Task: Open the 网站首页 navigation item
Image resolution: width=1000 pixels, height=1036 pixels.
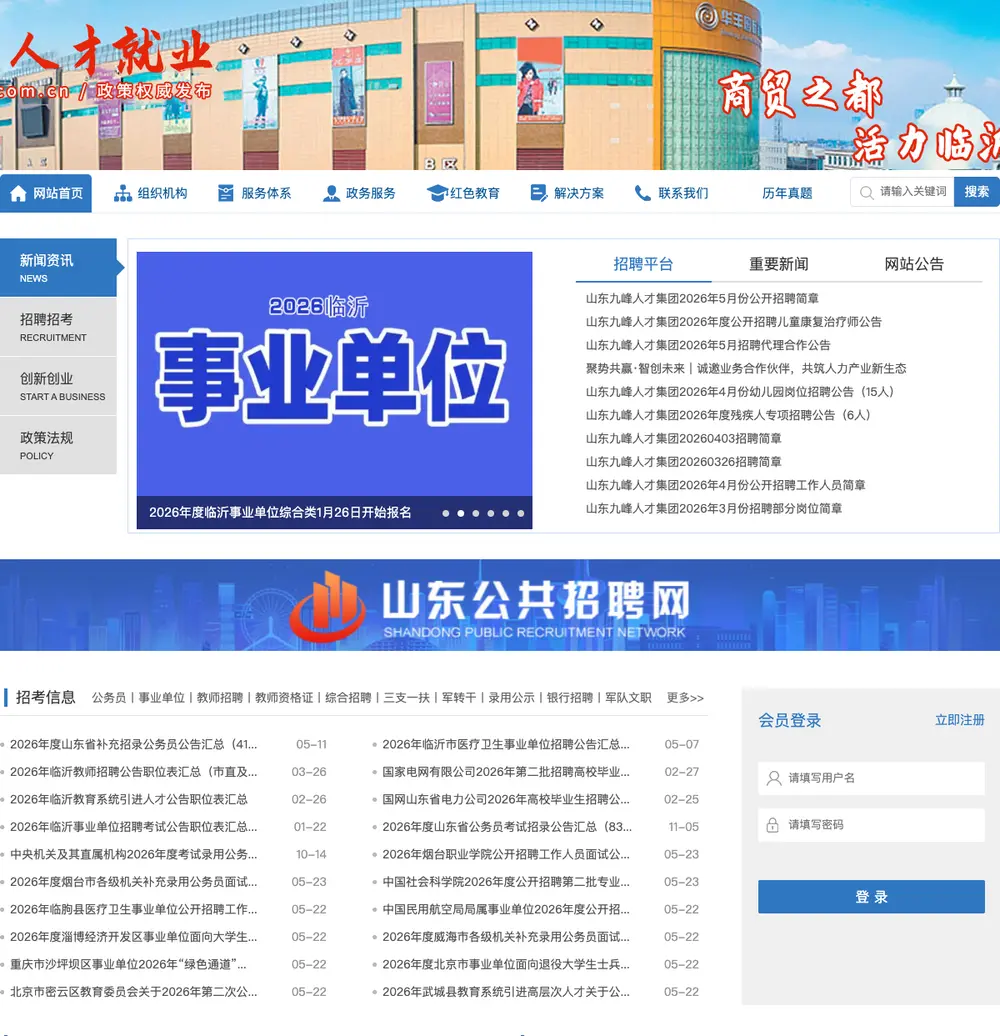Action: coord(46,193)
